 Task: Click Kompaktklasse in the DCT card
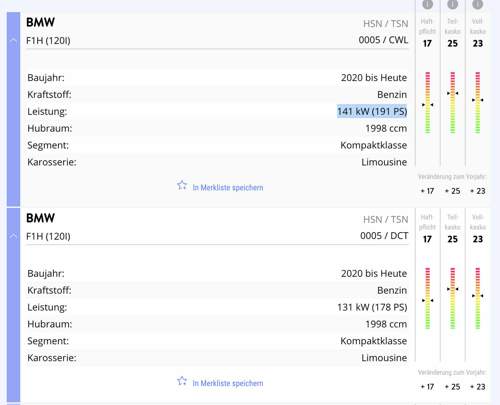coord(373,341)
